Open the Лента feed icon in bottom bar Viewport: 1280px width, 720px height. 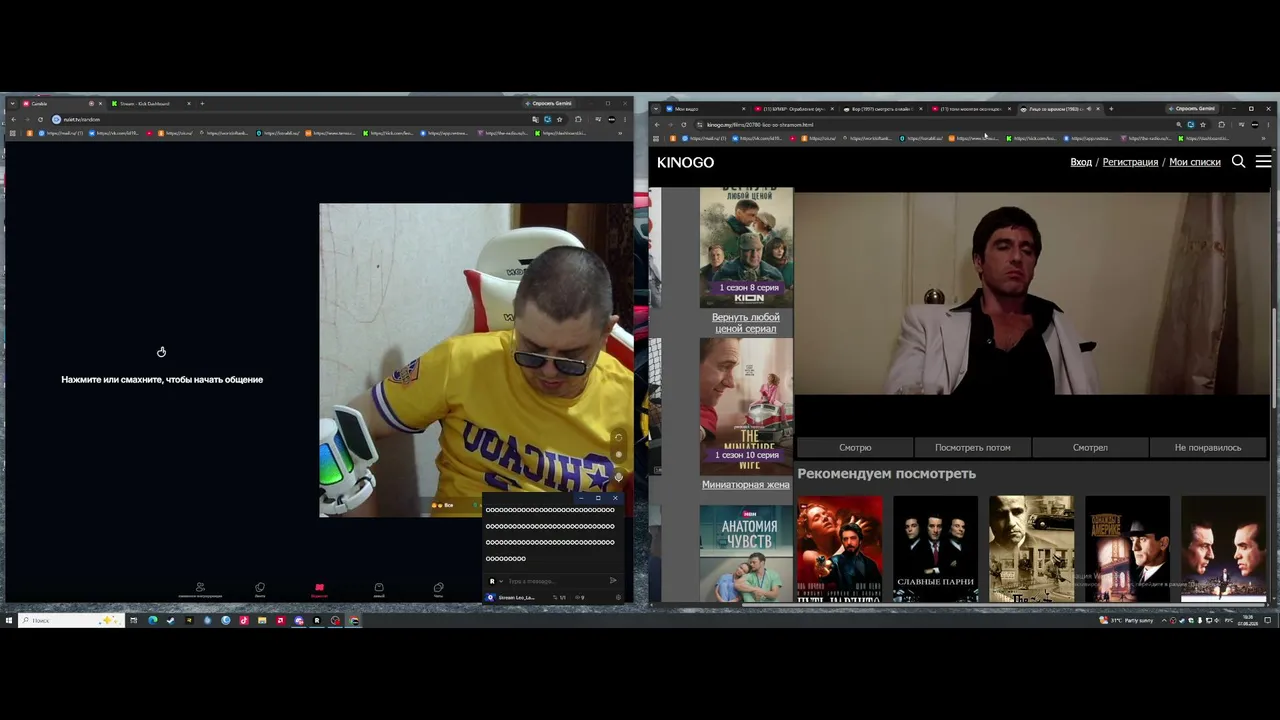tap(260, 590)
